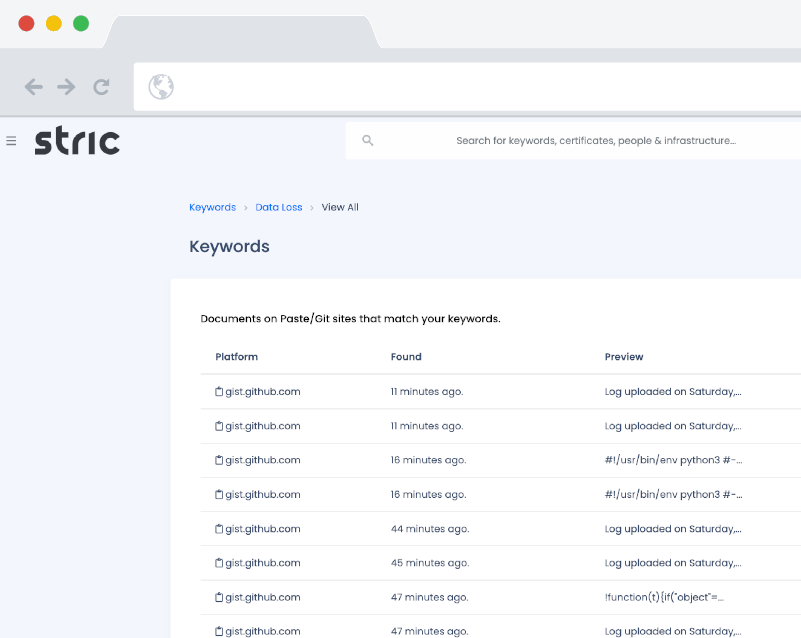Click clipboard icon in first gist.github.com row
801x638 pixels.
pos(219,392)
